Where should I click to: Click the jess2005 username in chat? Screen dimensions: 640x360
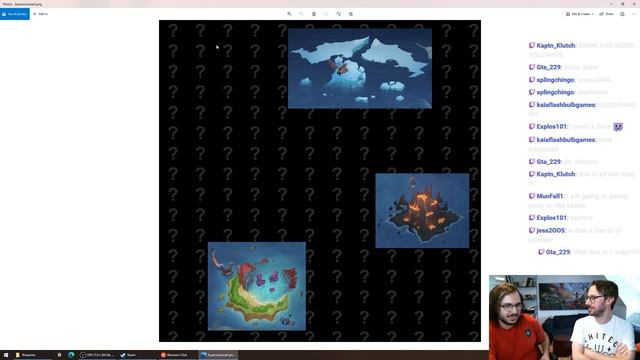tap(551, 230)
